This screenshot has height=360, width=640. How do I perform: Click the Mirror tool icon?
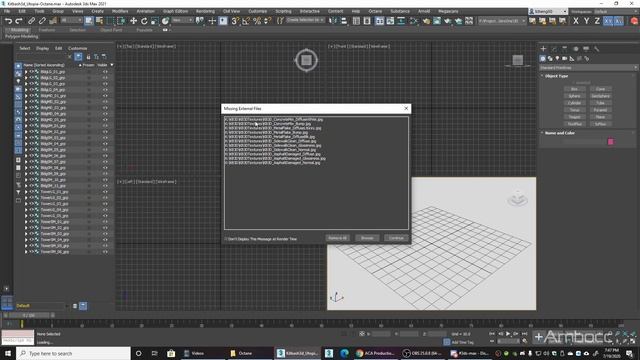coord(333,21)
